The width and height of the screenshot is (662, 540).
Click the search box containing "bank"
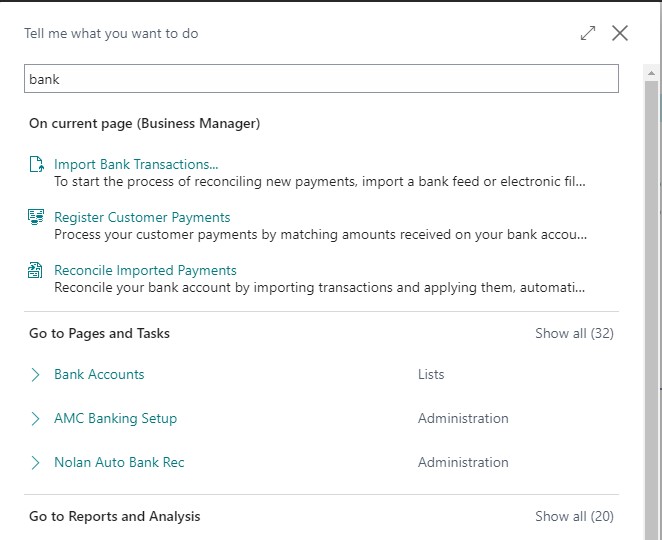(321, 79)
